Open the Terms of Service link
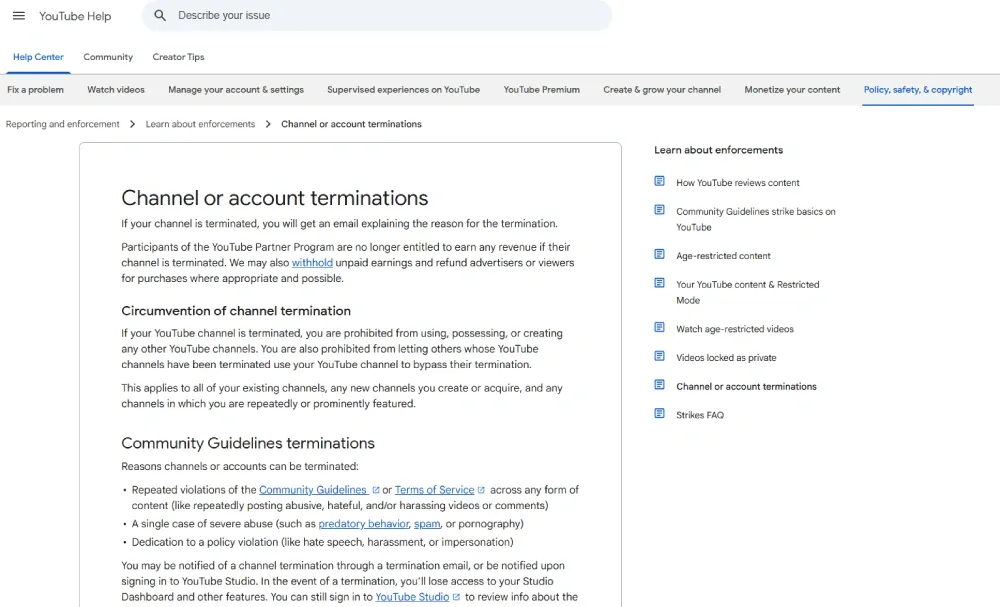This screenshot has height=607, width=1000. pyautogui.click(x=434, y=490)
